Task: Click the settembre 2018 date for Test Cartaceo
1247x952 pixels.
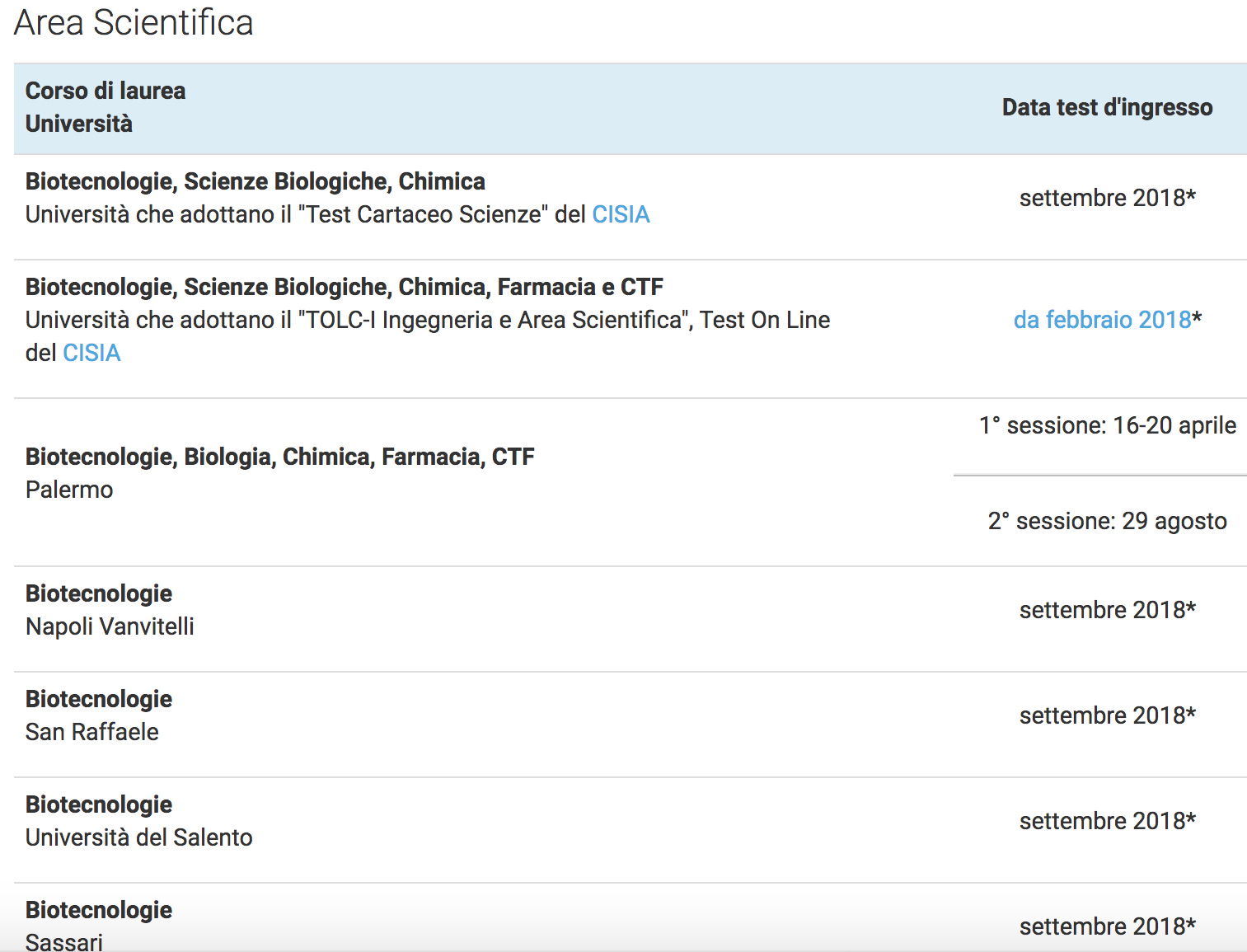Action: tap(1107, 198)
